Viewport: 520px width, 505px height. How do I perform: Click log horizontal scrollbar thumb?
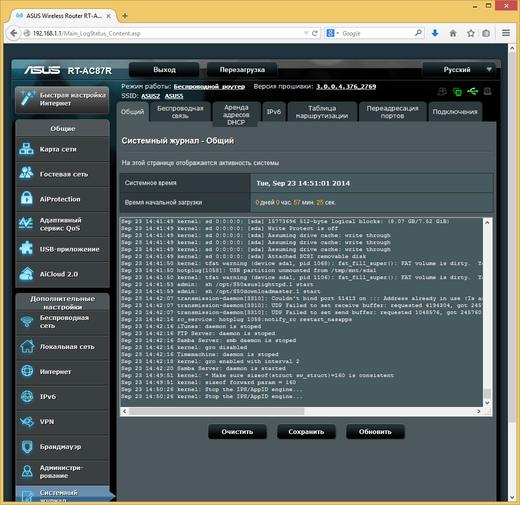click(x=216, y=411)
